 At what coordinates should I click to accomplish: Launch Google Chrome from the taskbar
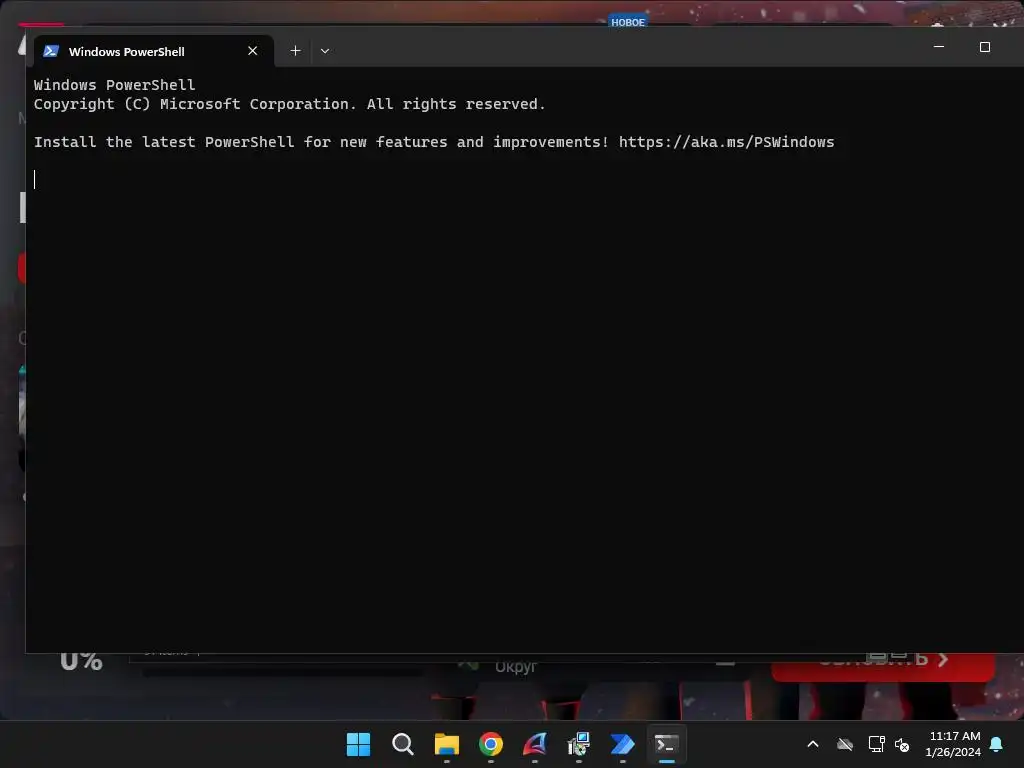pyautogui.click(x=490, y=744)
